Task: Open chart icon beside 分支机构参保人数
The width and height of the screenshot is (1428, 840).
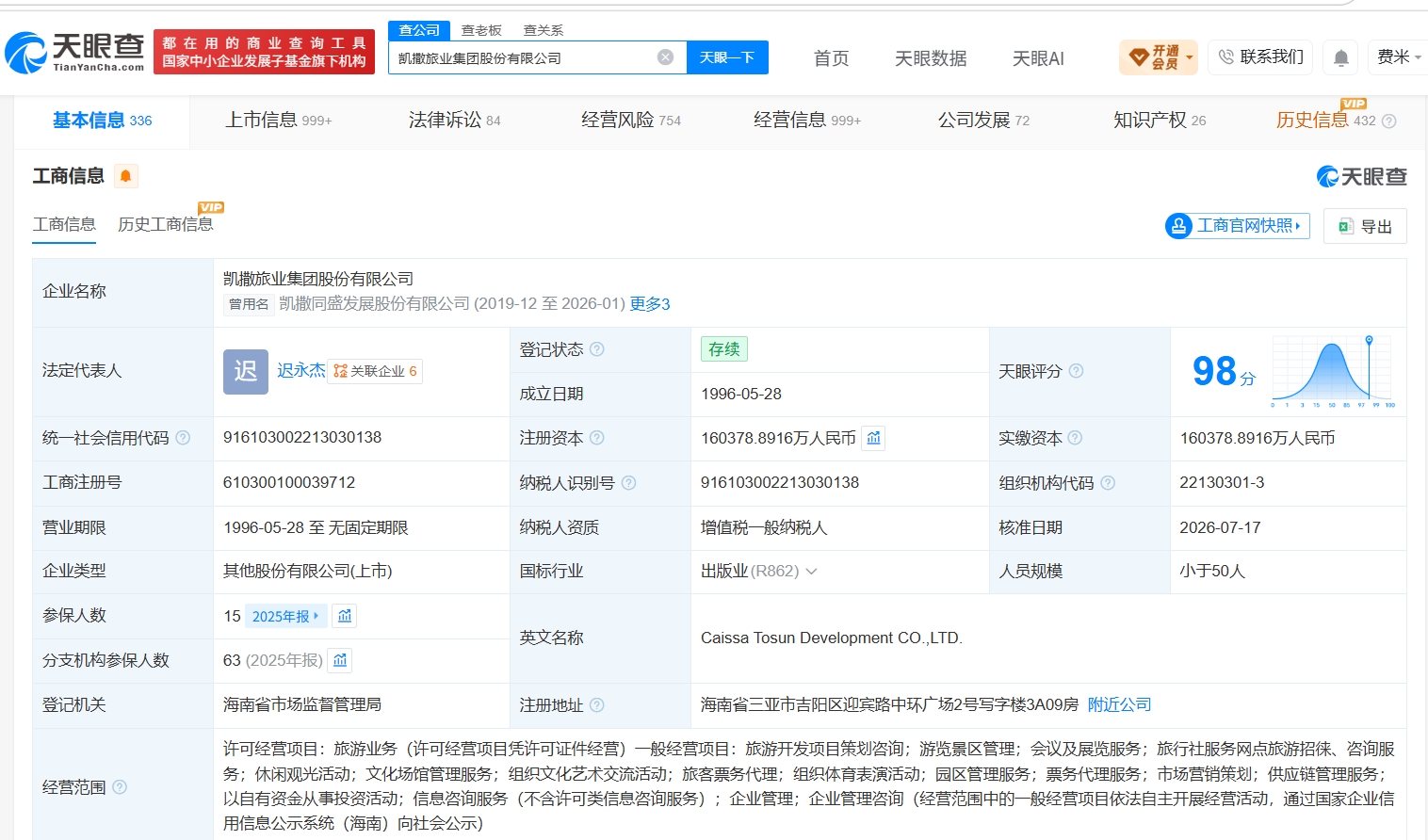Action: pyautogui.click(x=340, y=660)
